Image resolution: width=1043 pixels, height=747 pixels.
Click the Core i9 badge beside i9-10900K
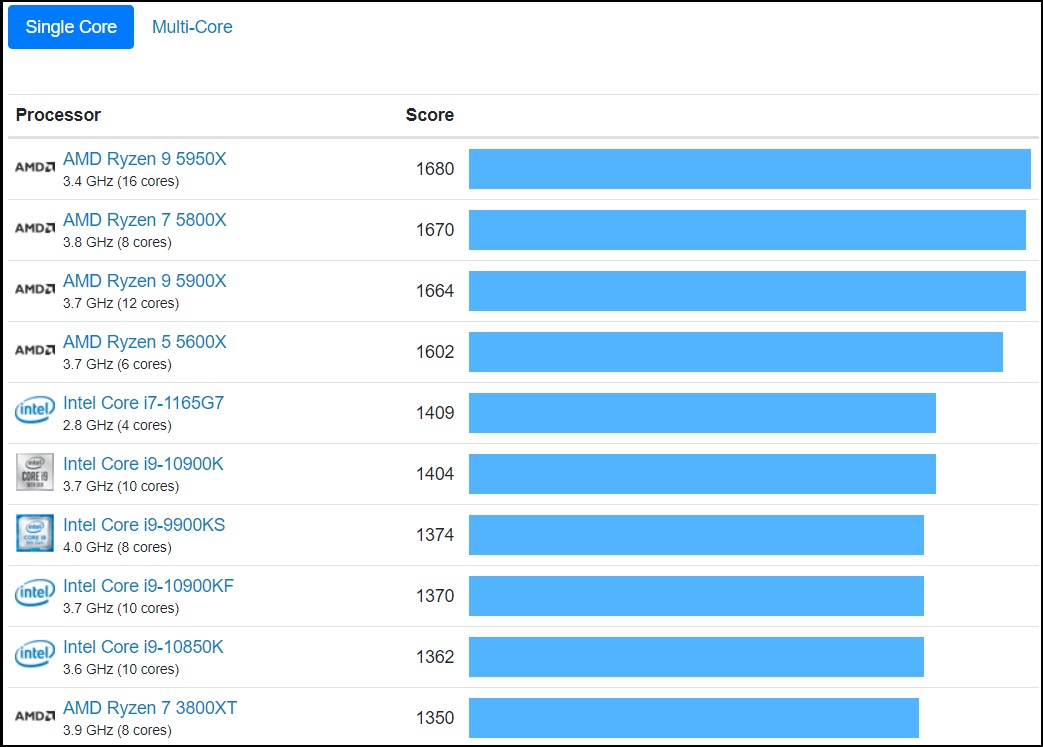(35, 472)
